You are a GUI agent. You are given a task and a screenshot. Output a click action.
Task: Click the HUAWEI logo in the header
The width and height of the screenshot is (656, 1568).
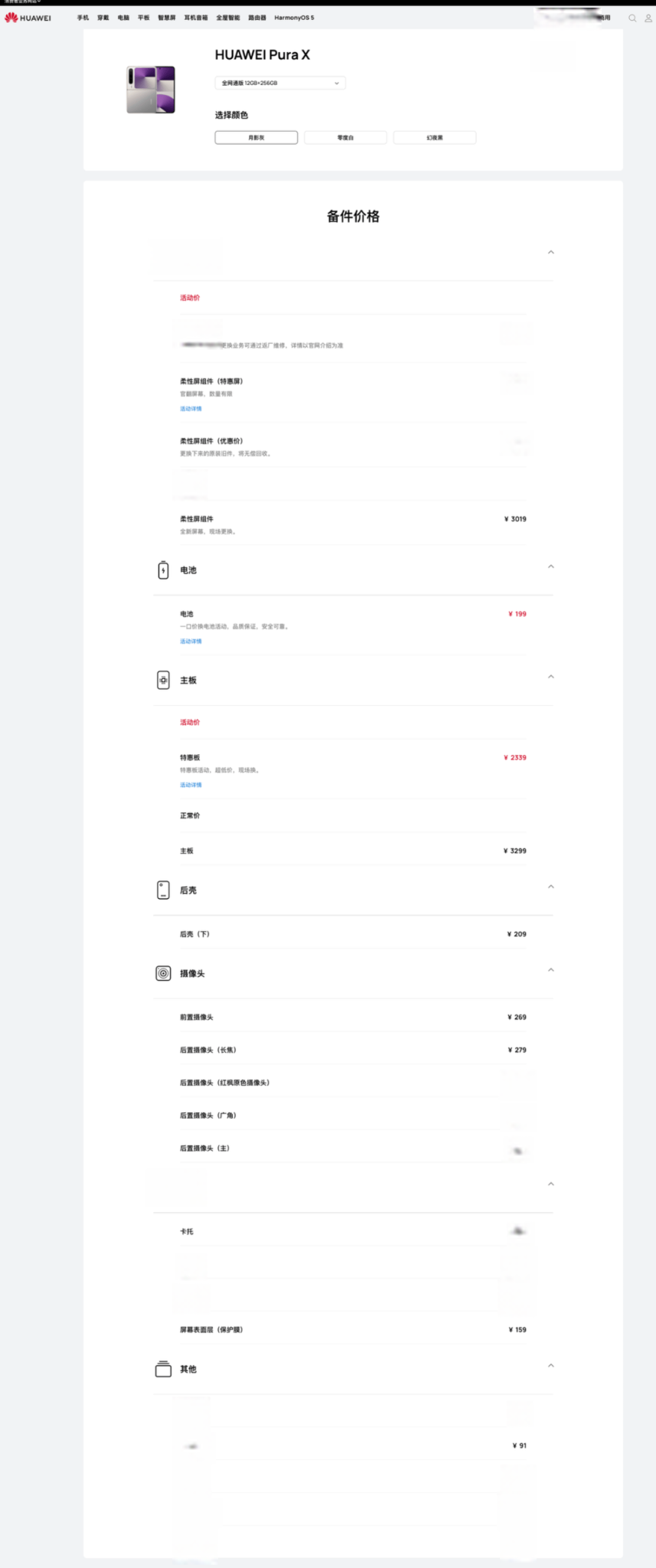(28, 18)
